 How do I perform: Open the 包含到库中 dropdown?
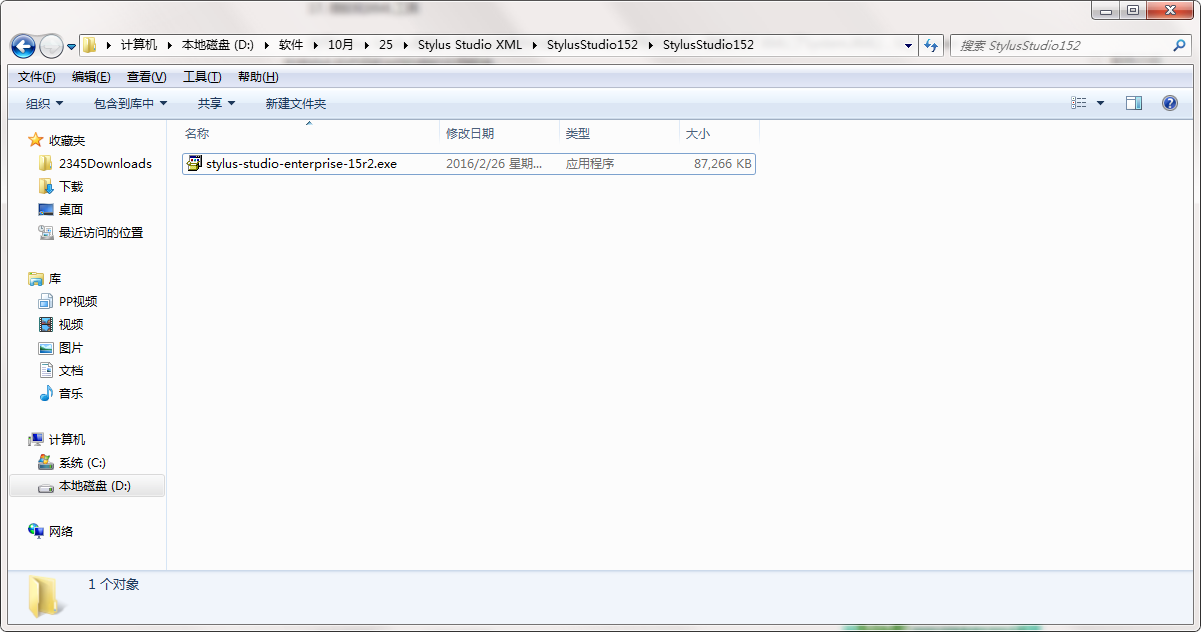pyautogui.click(x=130, y=103)
